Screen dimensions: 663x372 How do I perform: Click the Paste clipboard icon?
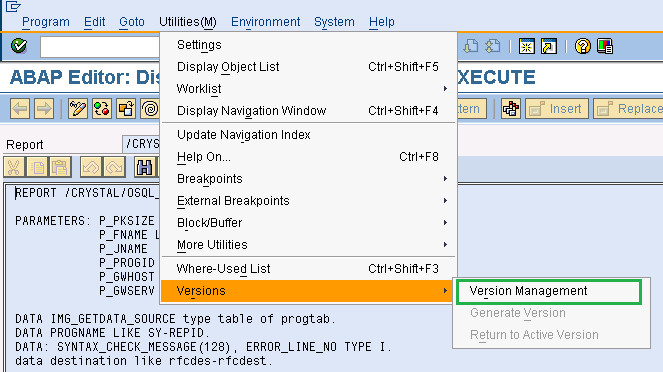[60, 167]
